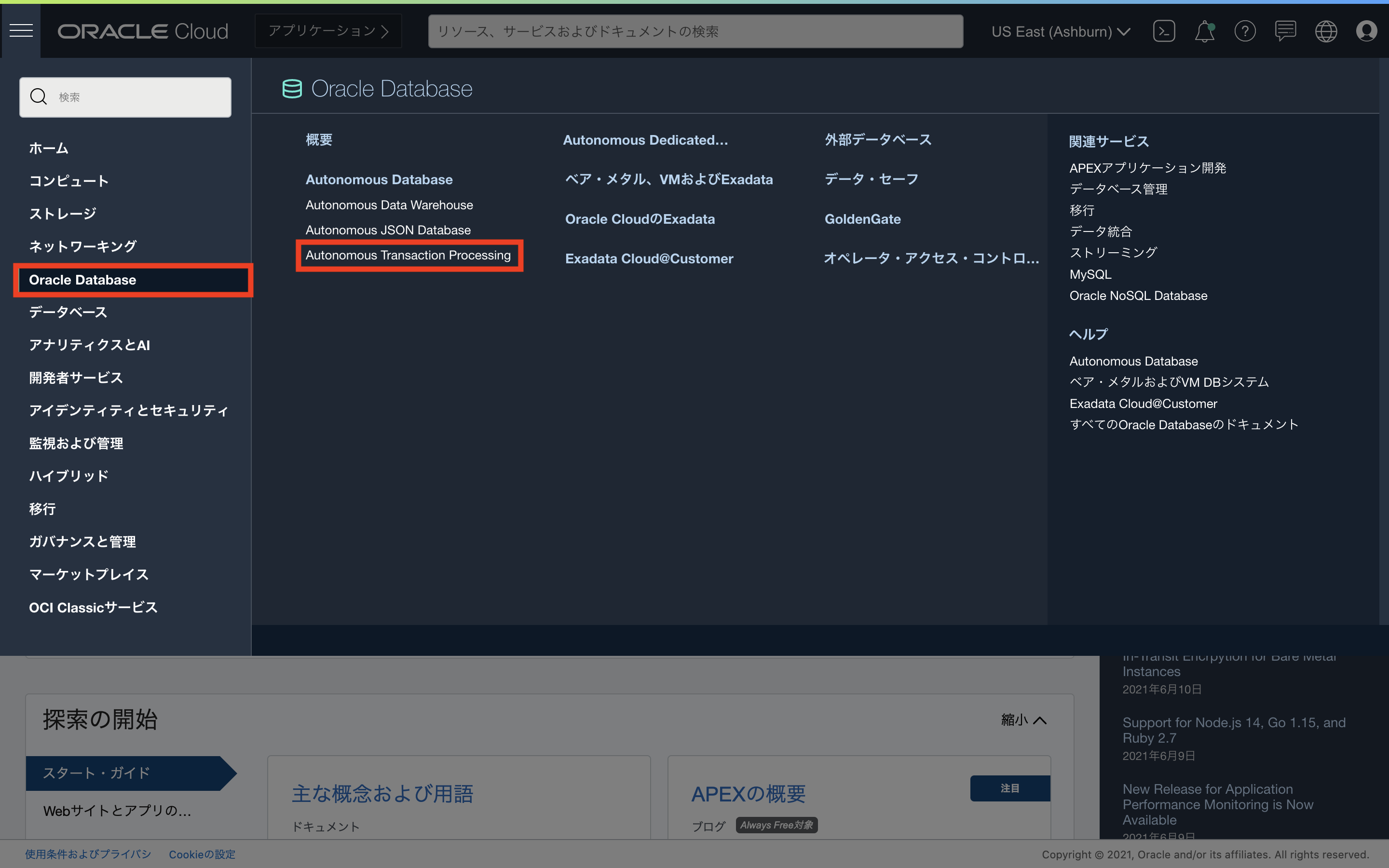Open the notifications bell icon
Viewport: 1389px width, 868px height.
(x=1204, y=31)
